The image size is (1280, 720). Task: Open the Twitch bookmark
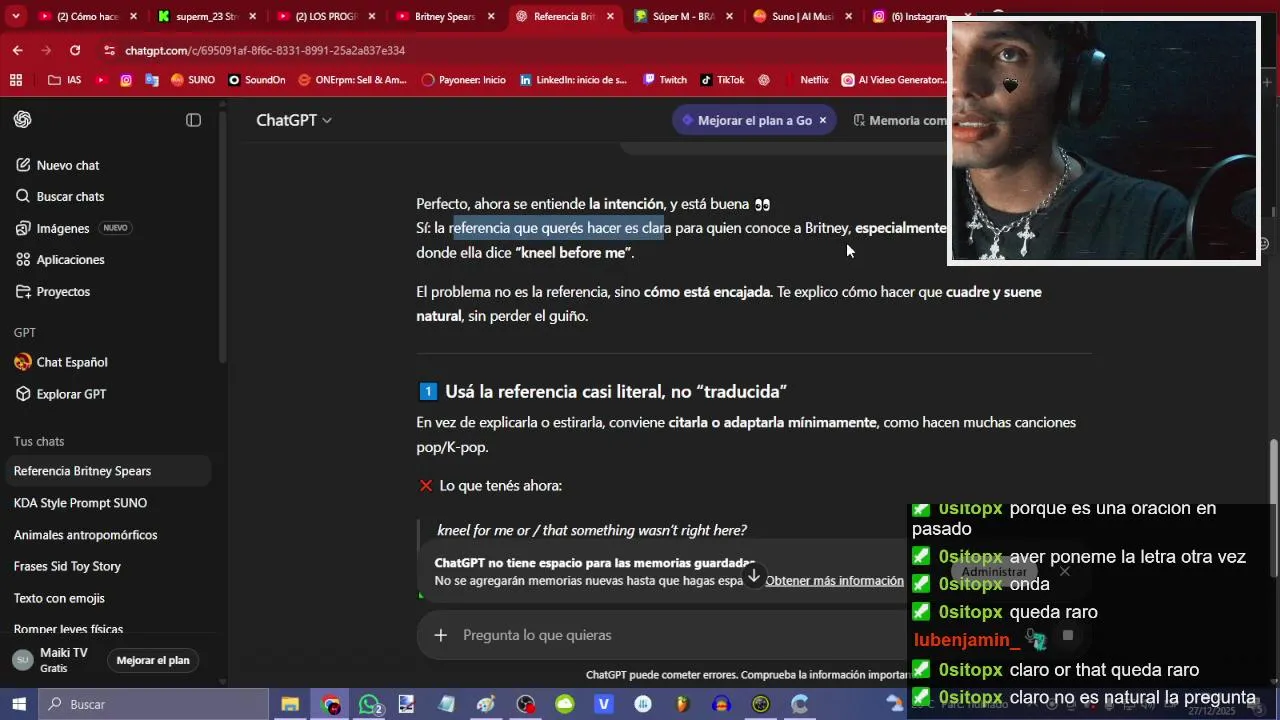coord(665,80)
